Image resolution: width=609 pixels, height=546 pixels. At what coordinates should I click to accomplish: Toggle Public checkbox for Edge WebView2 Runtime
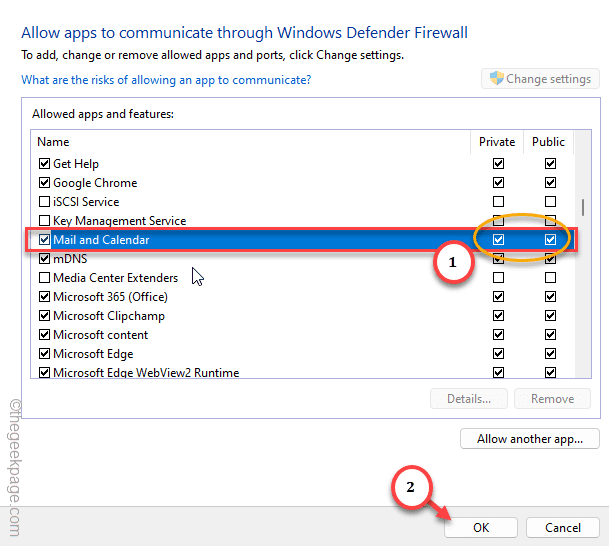pyautogui.click(x=550, y=372)
